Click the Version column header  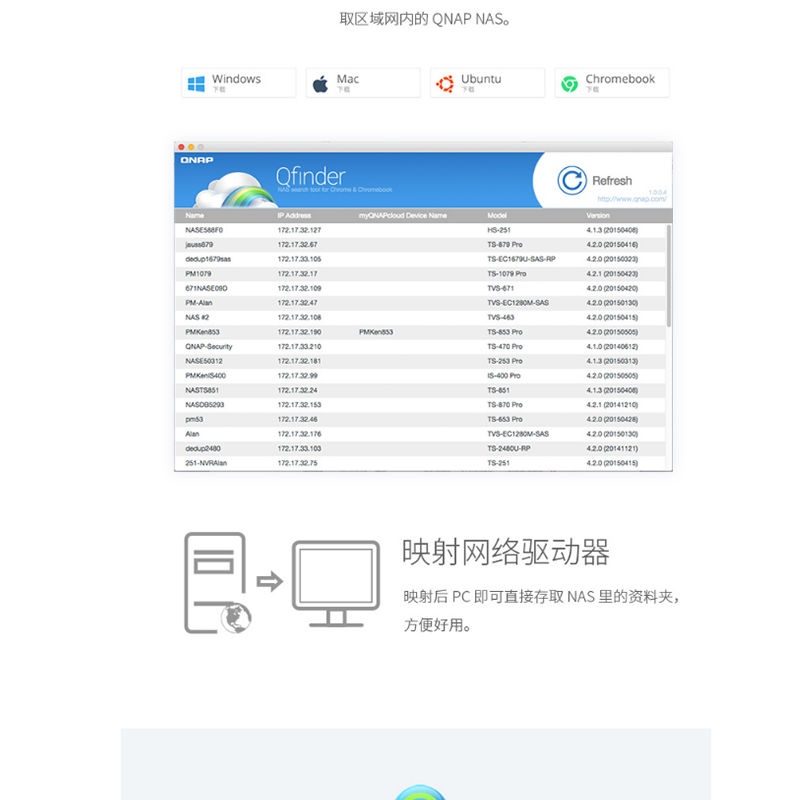click(597, 215)
